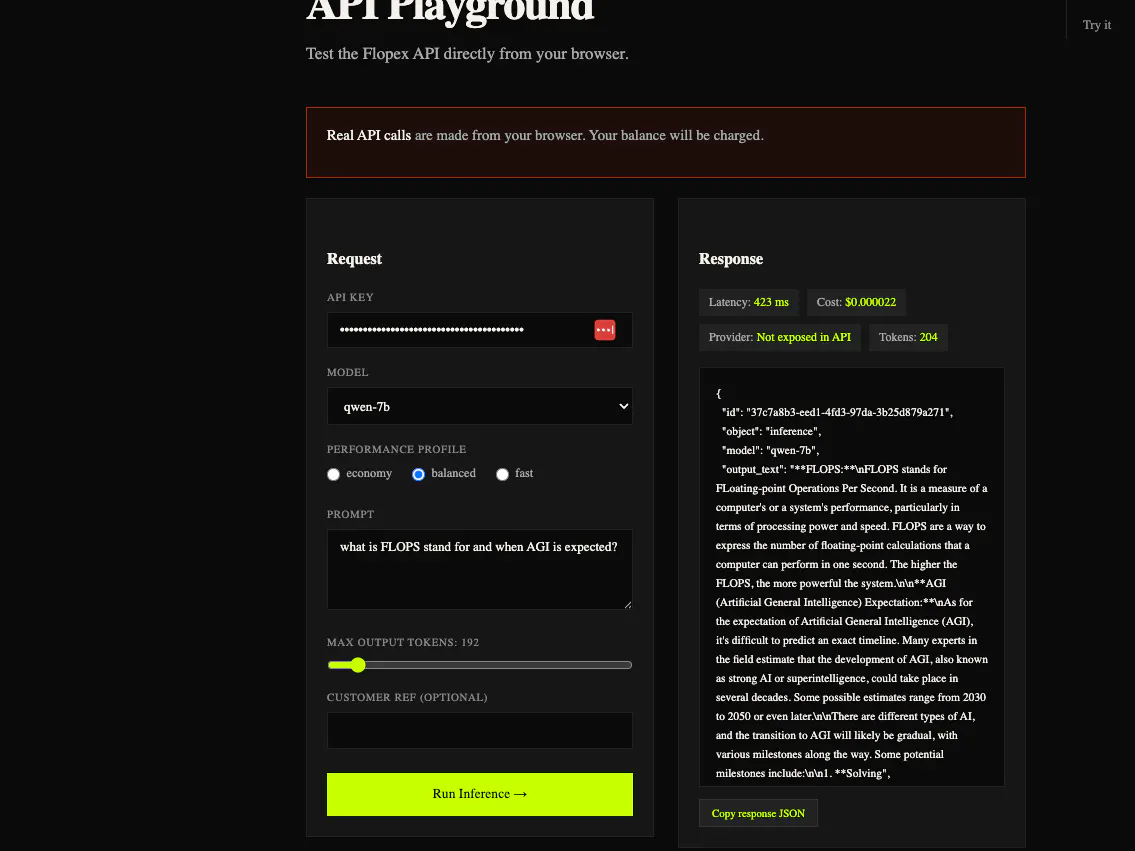The width and height of the screenshot is (1135, 851).
Task: Click the Run Inference button
Action: coord(480,794)
